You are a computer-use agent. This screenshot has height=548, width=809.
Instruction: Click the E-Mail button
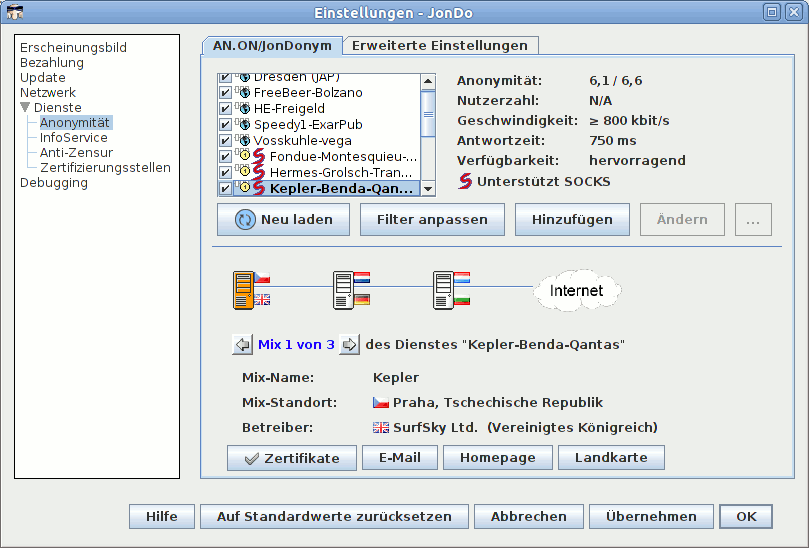pos(400,458)
